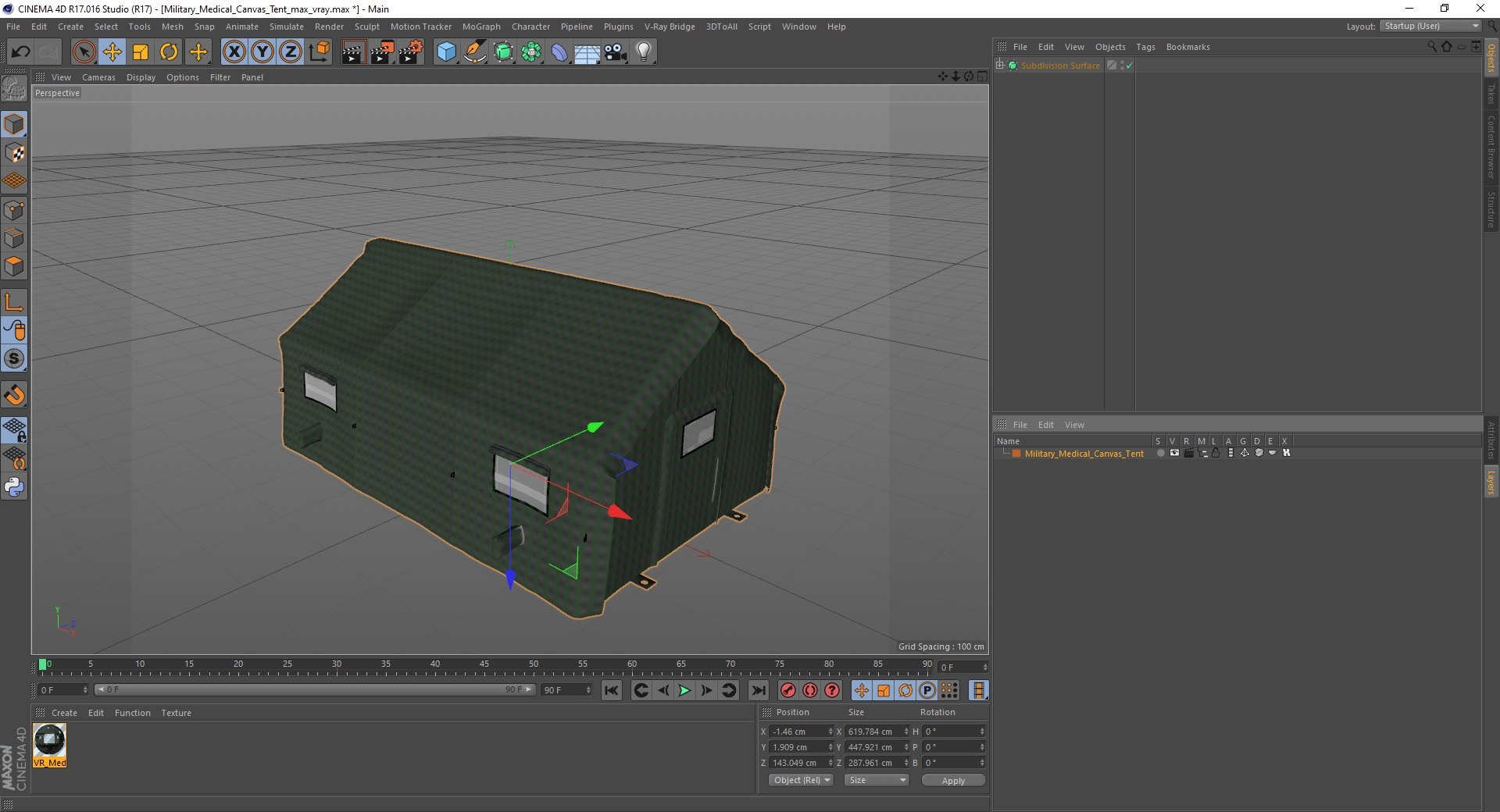This screenshot has height=812, width=1500.
Task: Open Object (Rel) coordinate dropdown
Action: coord(802,780)
